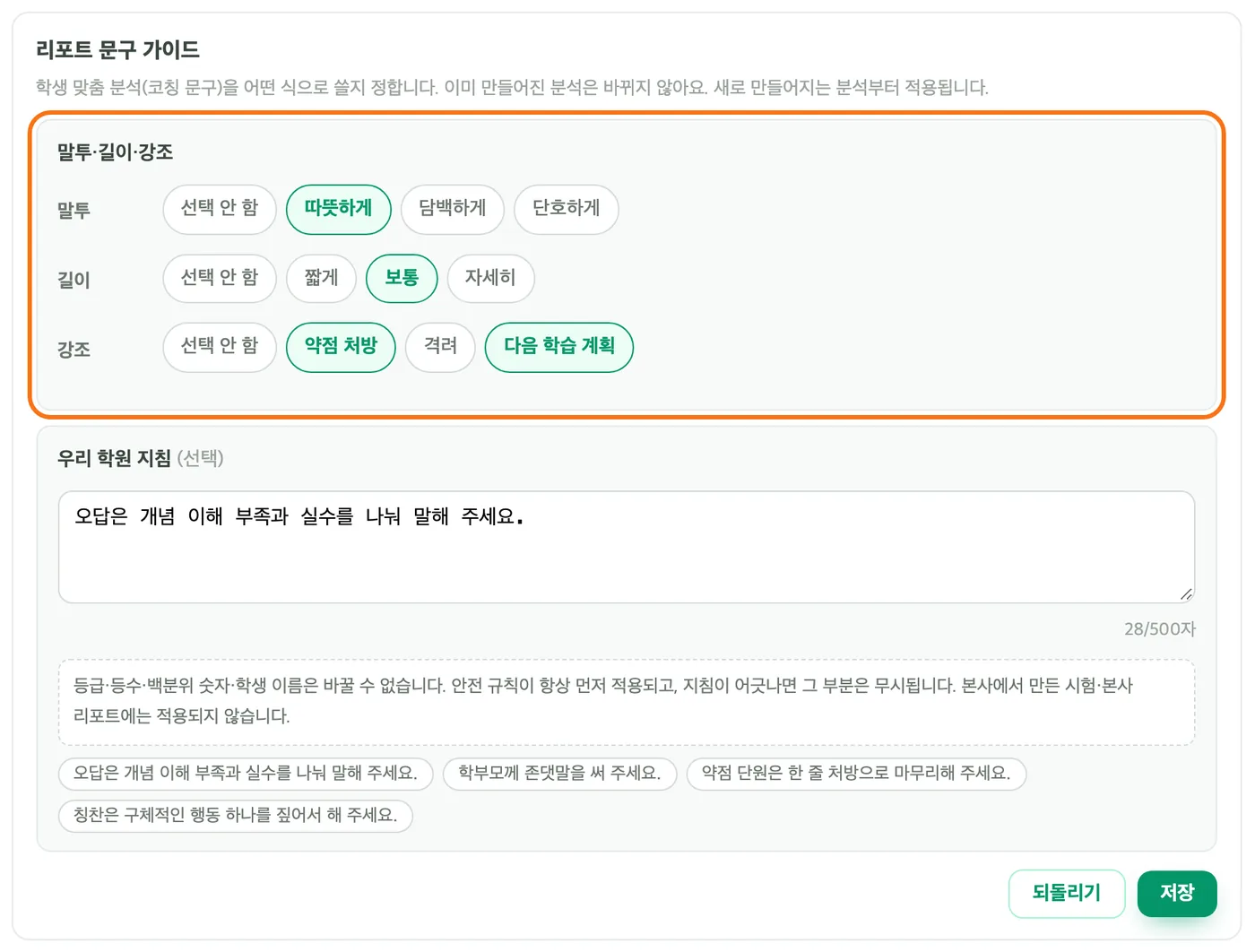Screen dimensions: 1255x952
Task: Toggle the '따뜻하게' tone chip
Action: (339, 210)
